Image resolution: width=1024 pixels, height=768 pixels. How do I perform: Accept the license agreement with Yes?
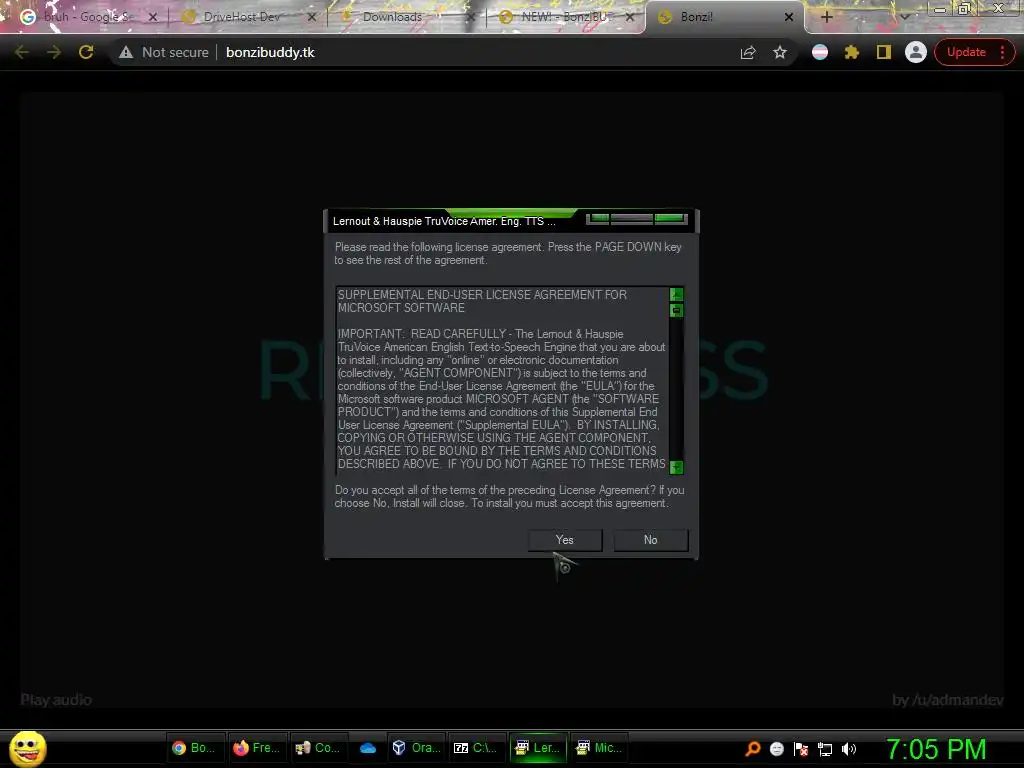(565, 540)
